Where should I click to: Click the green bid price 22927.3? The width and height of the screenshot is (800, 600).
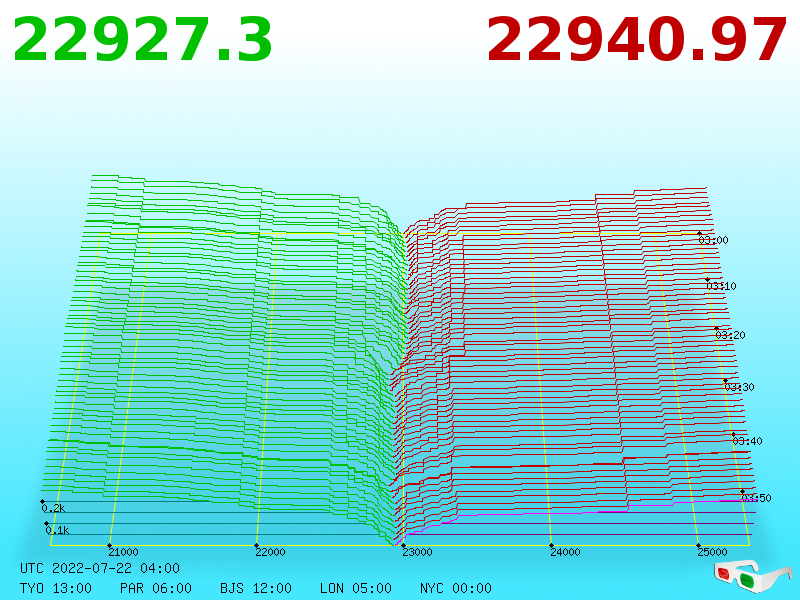[142, 40]
